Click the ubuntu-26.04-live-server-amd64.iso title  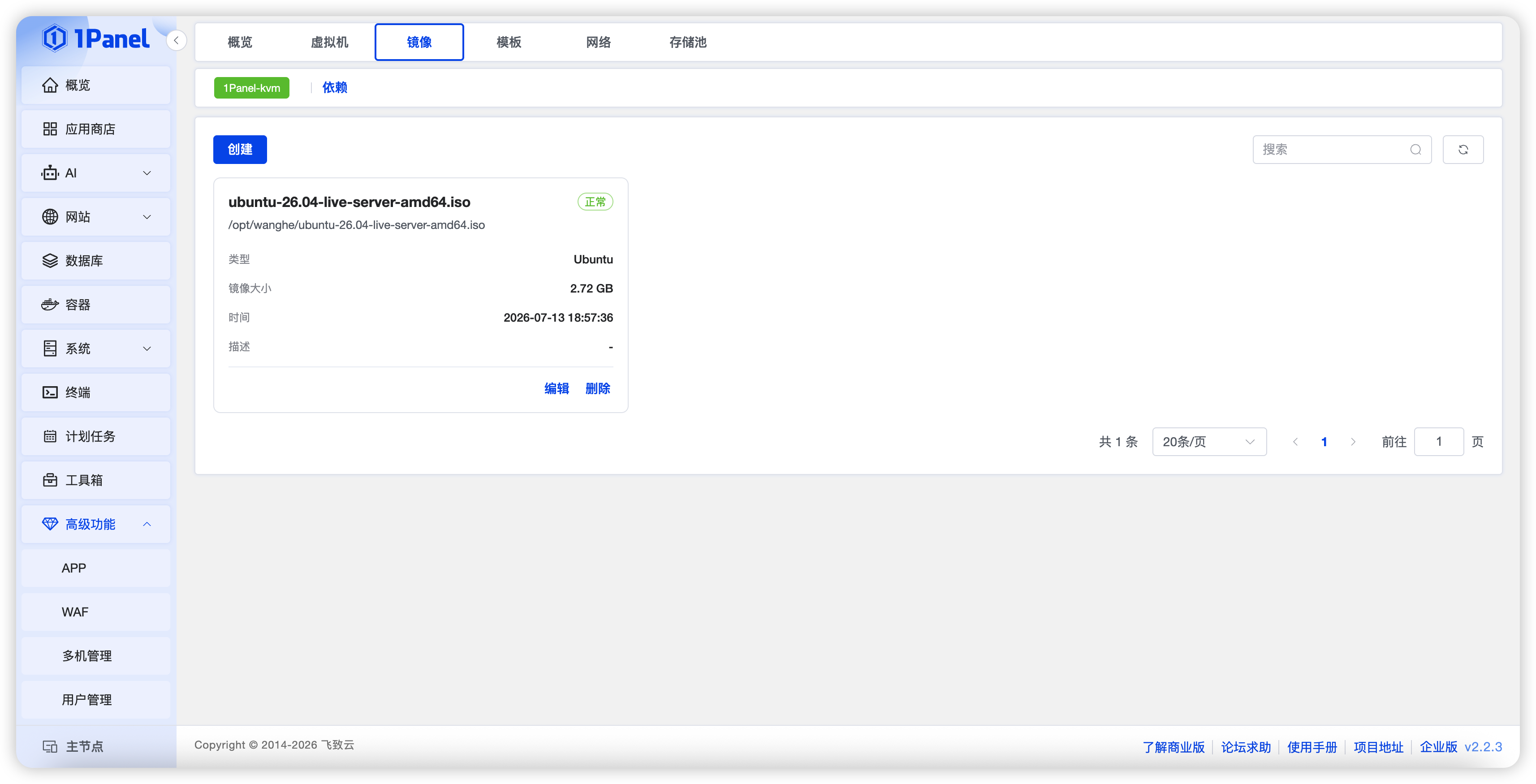(349, 202)
